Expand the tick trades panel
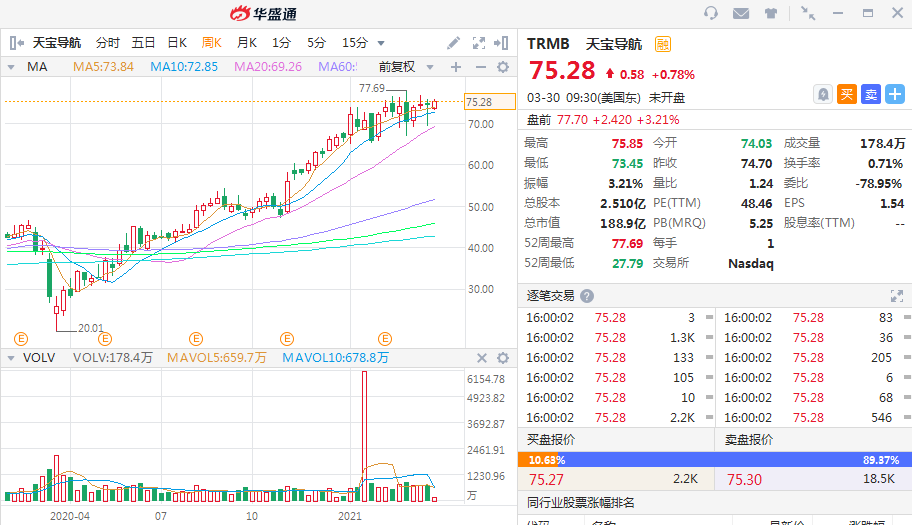The height and width of the screenshot is (525, 912). [897, 296]
